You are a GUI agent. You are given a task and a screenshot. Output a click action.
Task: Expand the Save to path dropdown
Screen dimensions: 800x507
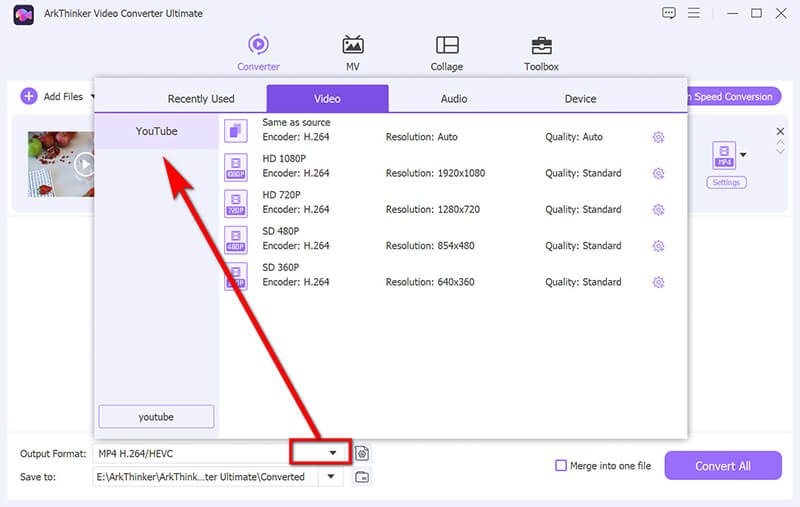point(331,476)
